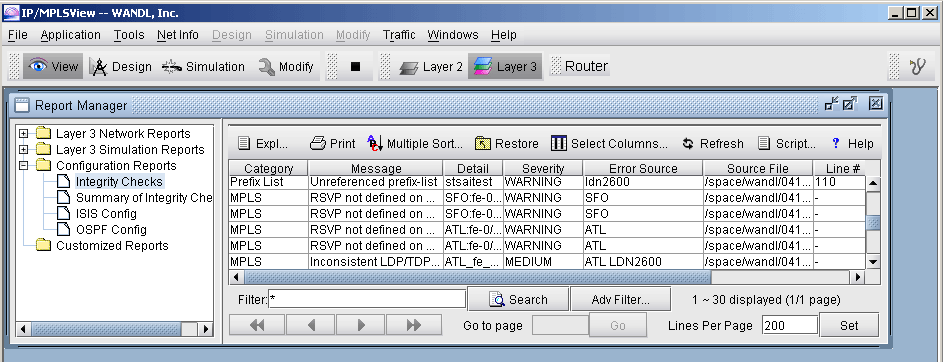
Task: Switch to View mode with eye icon
Action: [x=53, y=66]
